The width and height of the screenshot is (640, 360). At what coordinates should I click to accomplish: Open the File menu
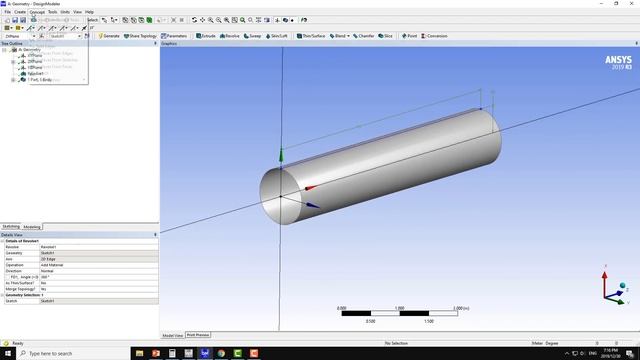[x=7, y=12]
